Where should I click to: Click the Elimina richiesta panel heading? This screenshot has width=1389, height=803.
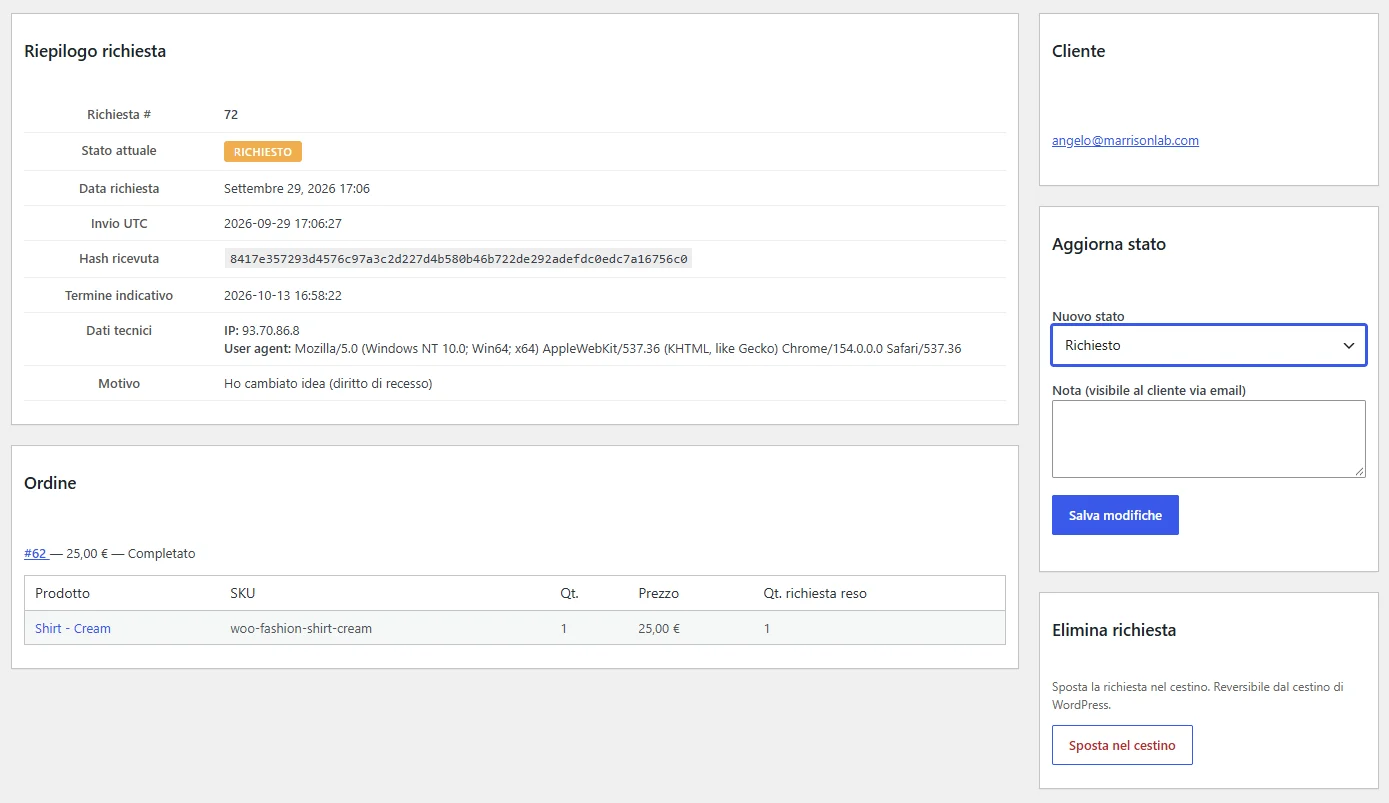point(1114,630)
